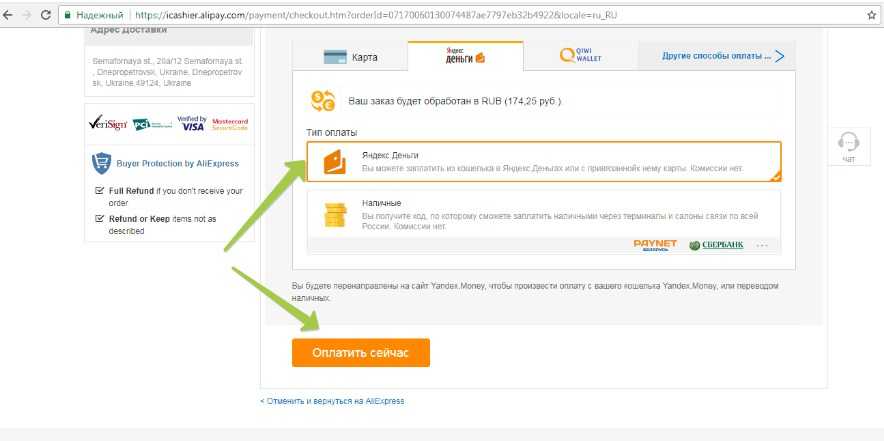Reload the page with refresh icon
The width and height of the screenshot is (884, 441).
[x=47, y=16]
